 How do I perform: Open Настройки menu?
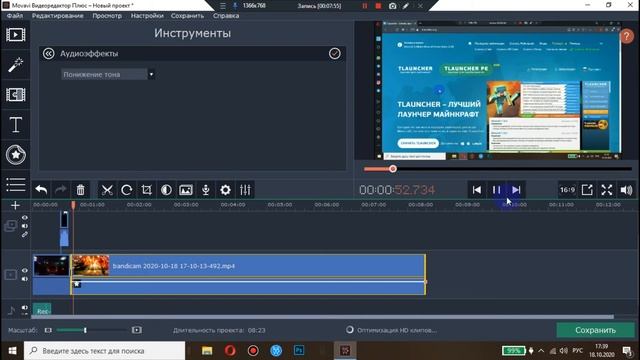(x=147, y=16)
